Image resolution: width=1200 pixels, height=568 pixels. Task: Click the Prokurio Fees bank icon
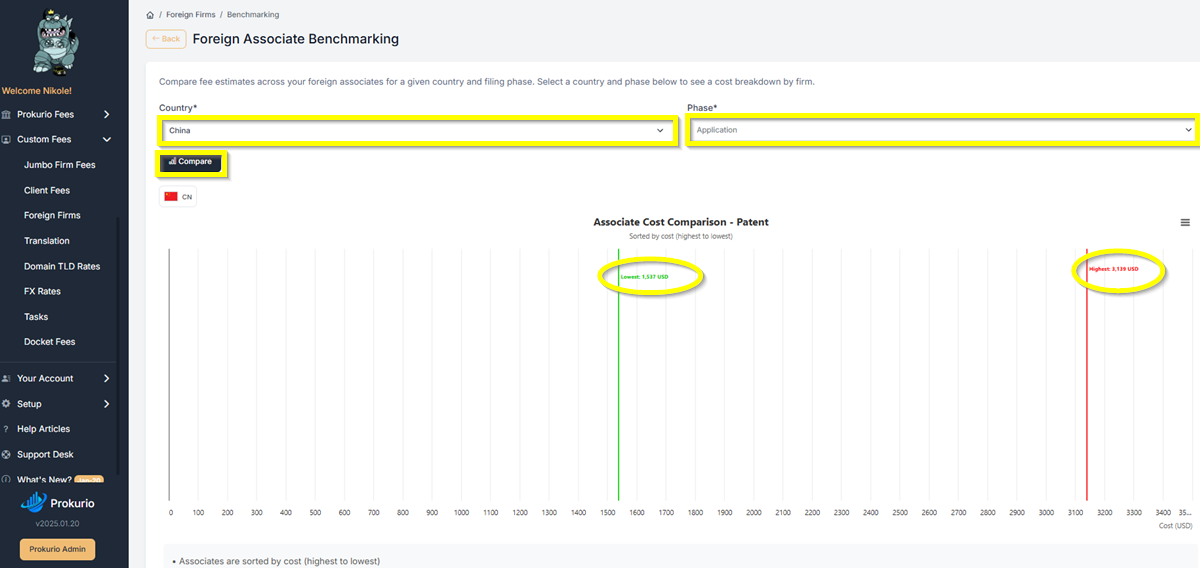[x=7, y=115]
